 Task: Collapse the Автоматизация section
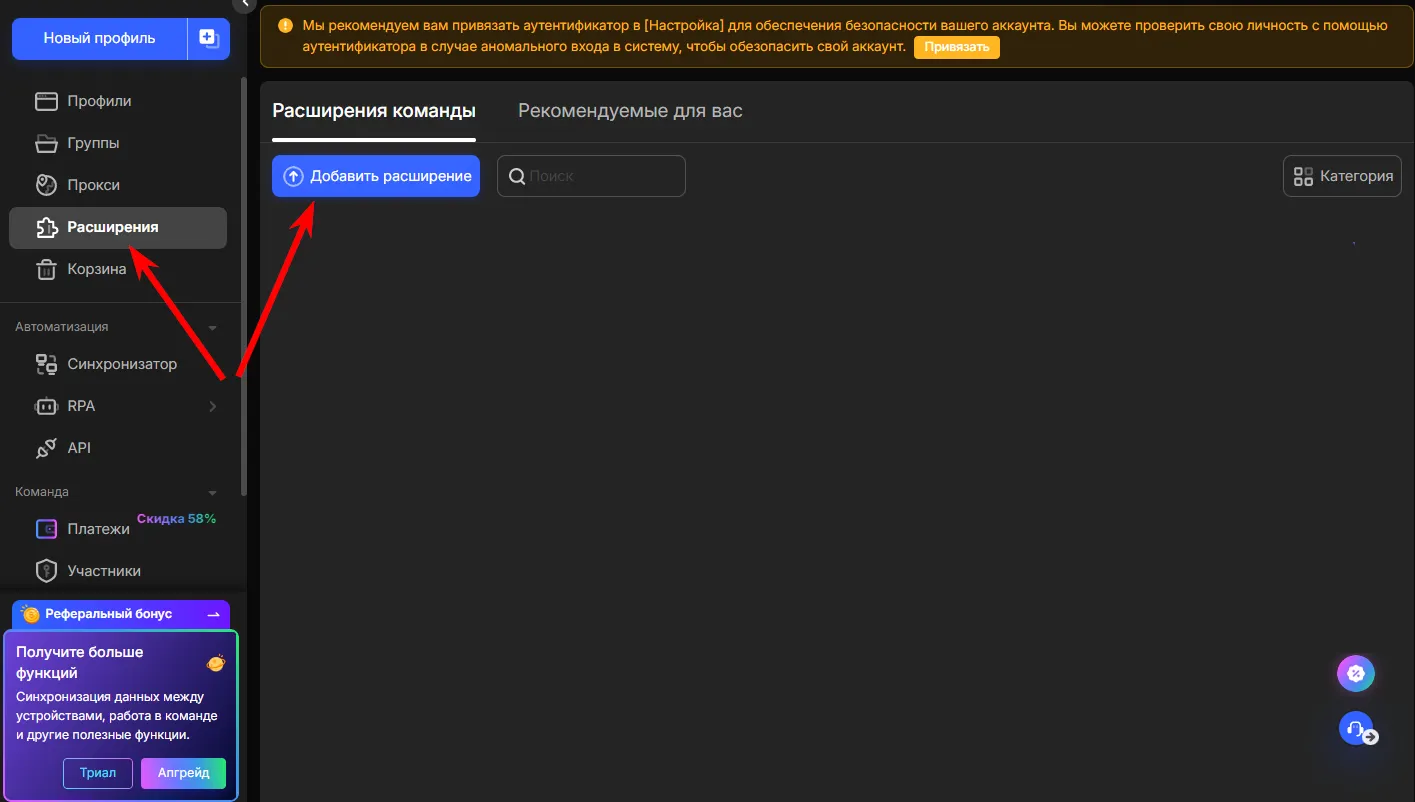click(x=212, y=327)
